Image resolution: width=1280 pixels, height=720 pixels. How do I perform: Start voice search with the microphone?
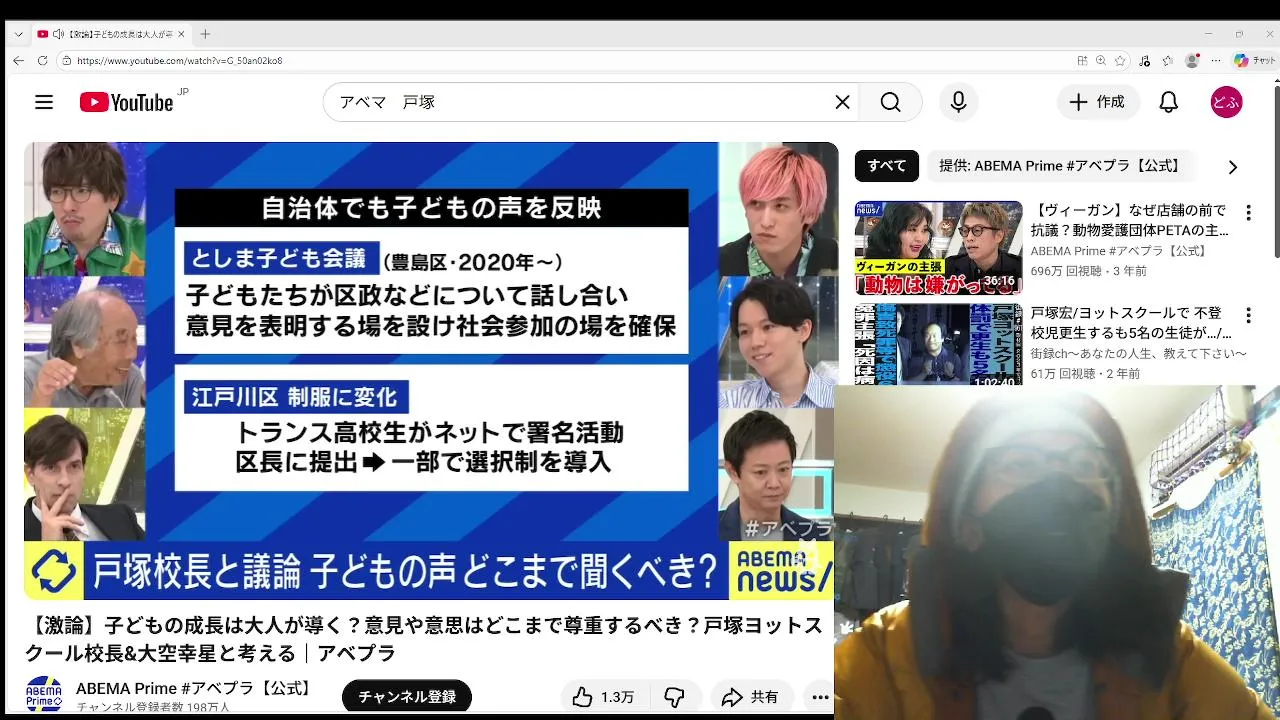click(958, 102)
